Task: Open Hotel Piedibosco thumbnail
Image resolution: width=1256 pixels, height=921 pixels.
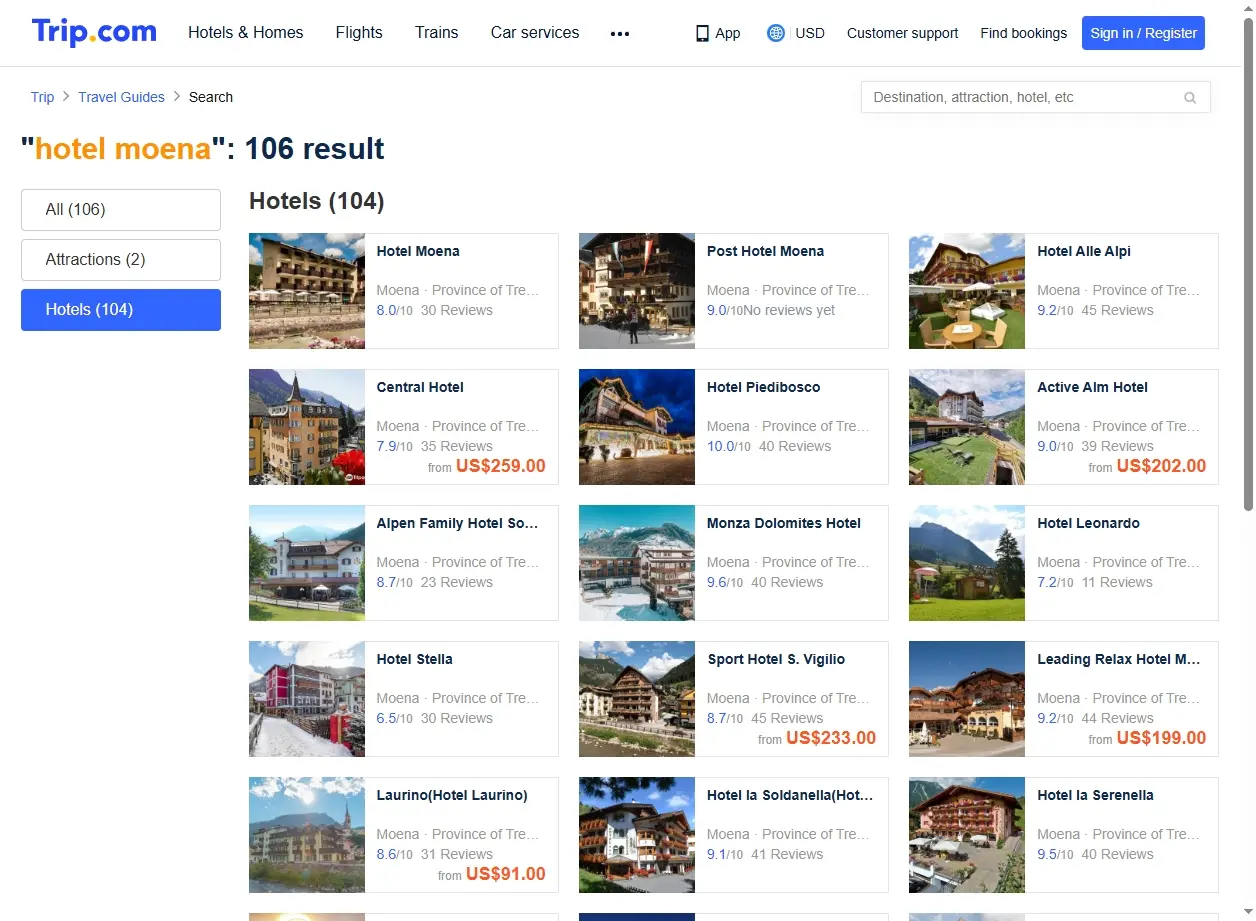Action: tap(637, 427)
